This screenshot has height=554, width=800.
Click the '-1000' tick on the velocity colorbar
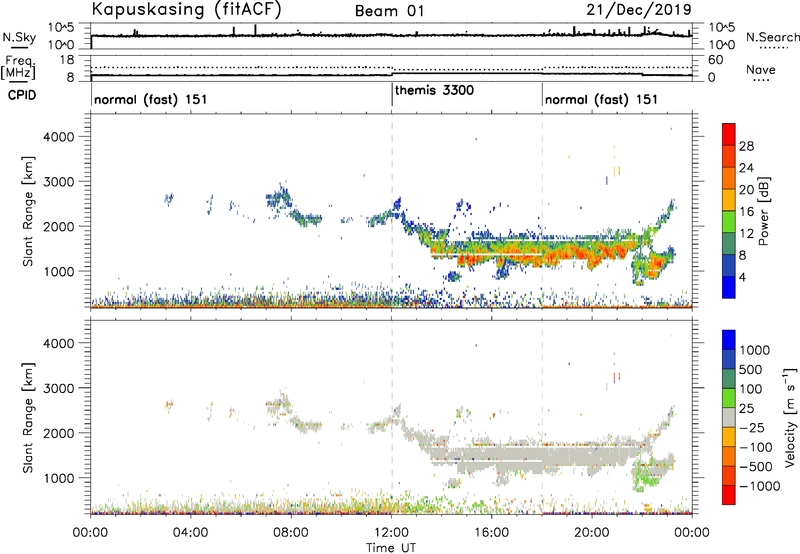pyautogui.click(x=759, y=486)
